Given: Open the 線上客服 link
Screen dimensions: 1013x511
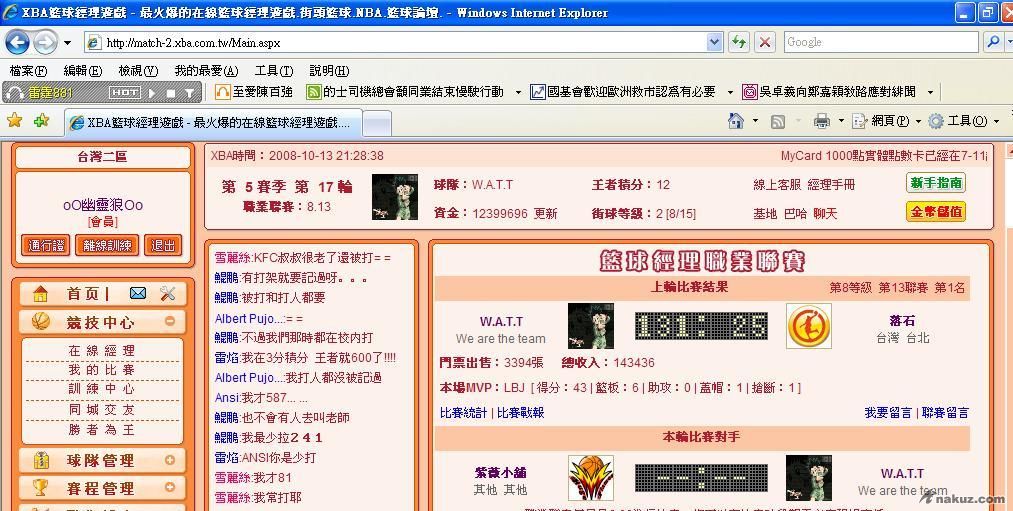Looking at the screenshot, I should (777, 185).
